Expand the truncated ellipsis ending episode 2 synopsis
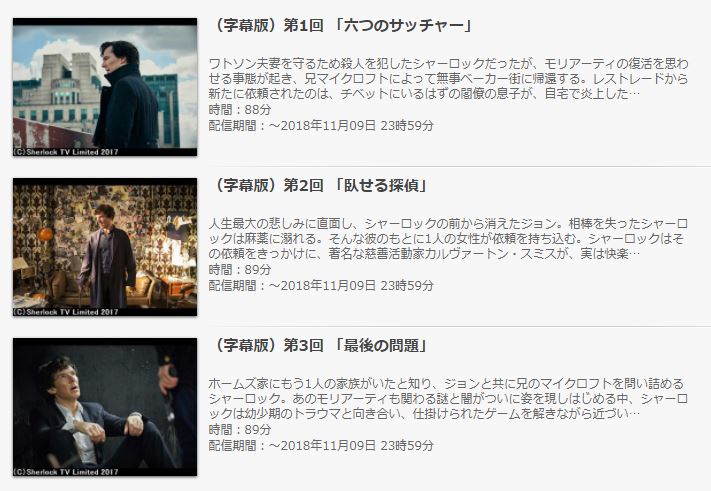The height and width of the screenshot is (491, 711). coord(634,254)
